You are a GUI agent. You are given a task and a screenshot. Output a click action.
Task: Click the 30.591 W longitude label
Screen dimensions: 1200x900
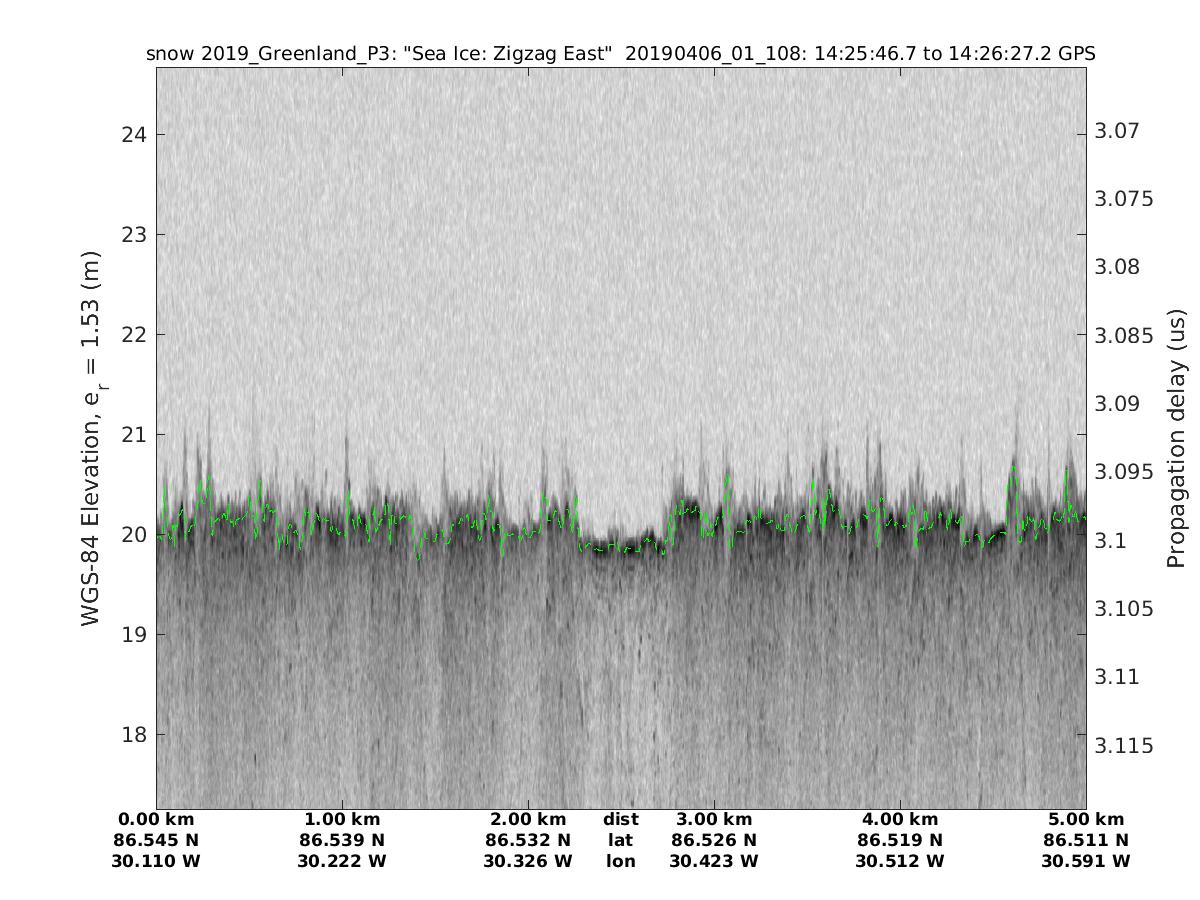[x=1085, y=861]
